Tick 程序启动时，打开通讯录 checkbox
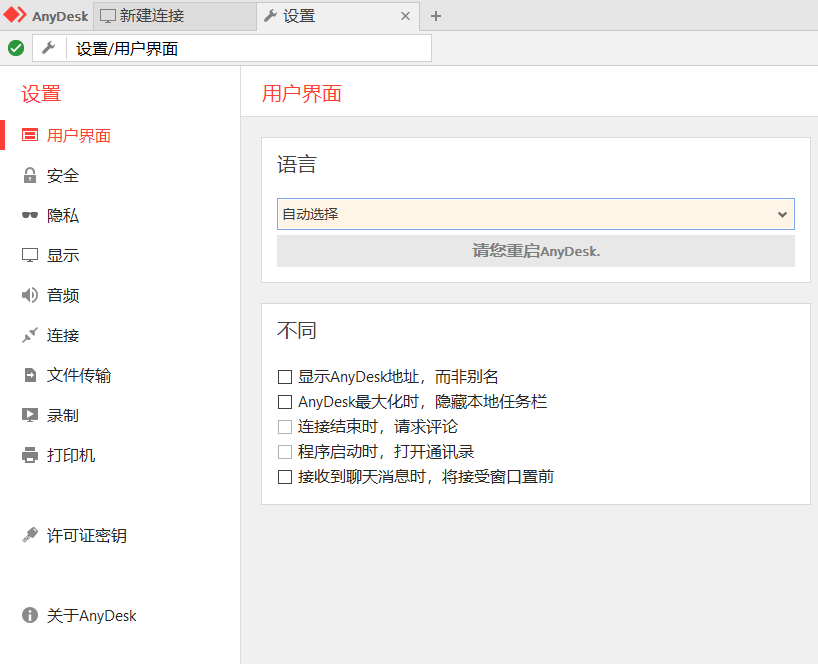 (x=285, y=452)
